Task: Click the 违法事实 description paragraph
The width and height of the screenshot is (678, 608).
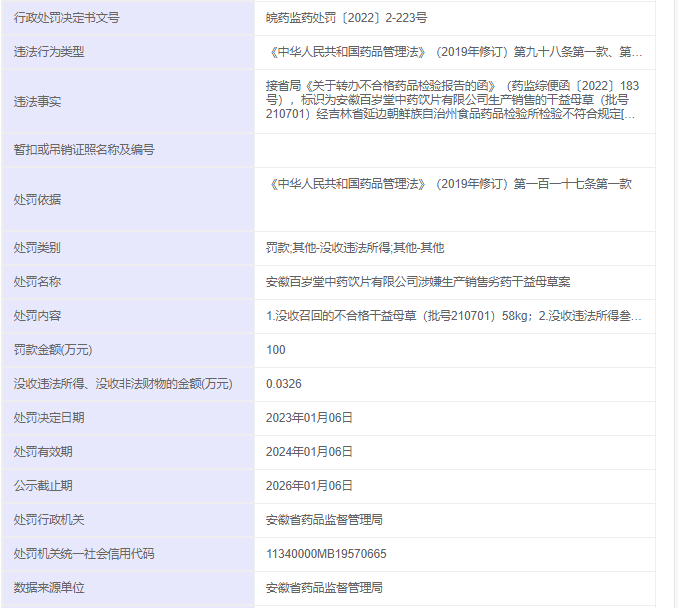Action: pos(452,100)
